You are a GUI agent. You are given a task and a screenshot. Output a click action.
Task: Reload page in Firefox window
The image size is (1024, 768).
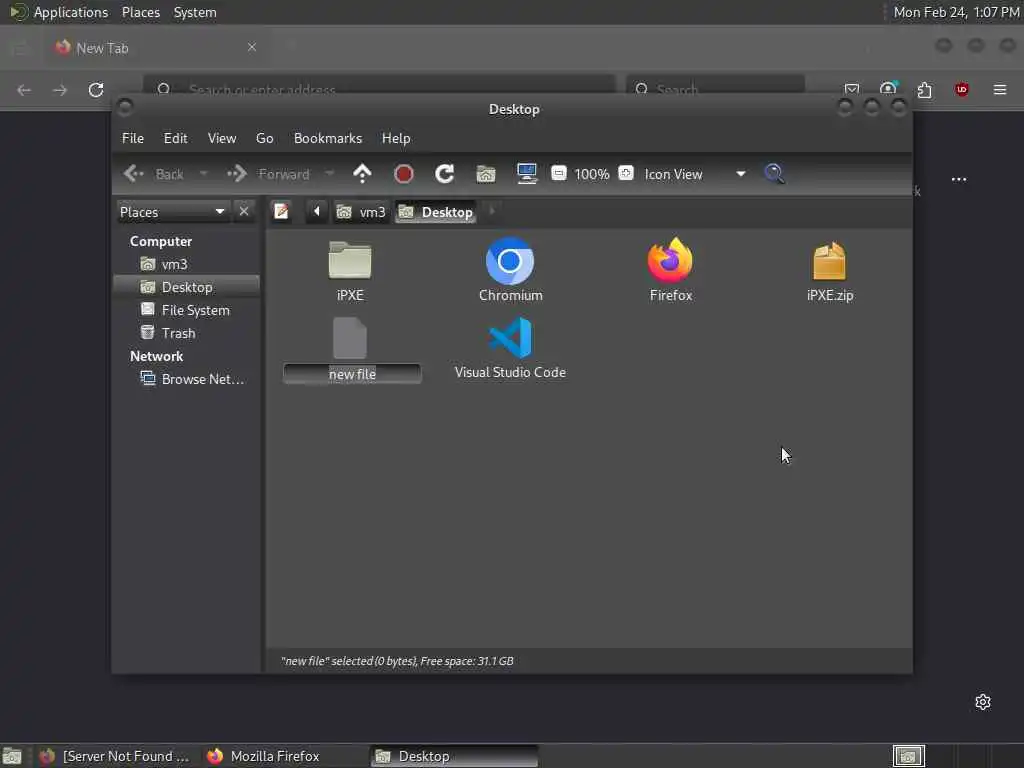click(96, 89)
